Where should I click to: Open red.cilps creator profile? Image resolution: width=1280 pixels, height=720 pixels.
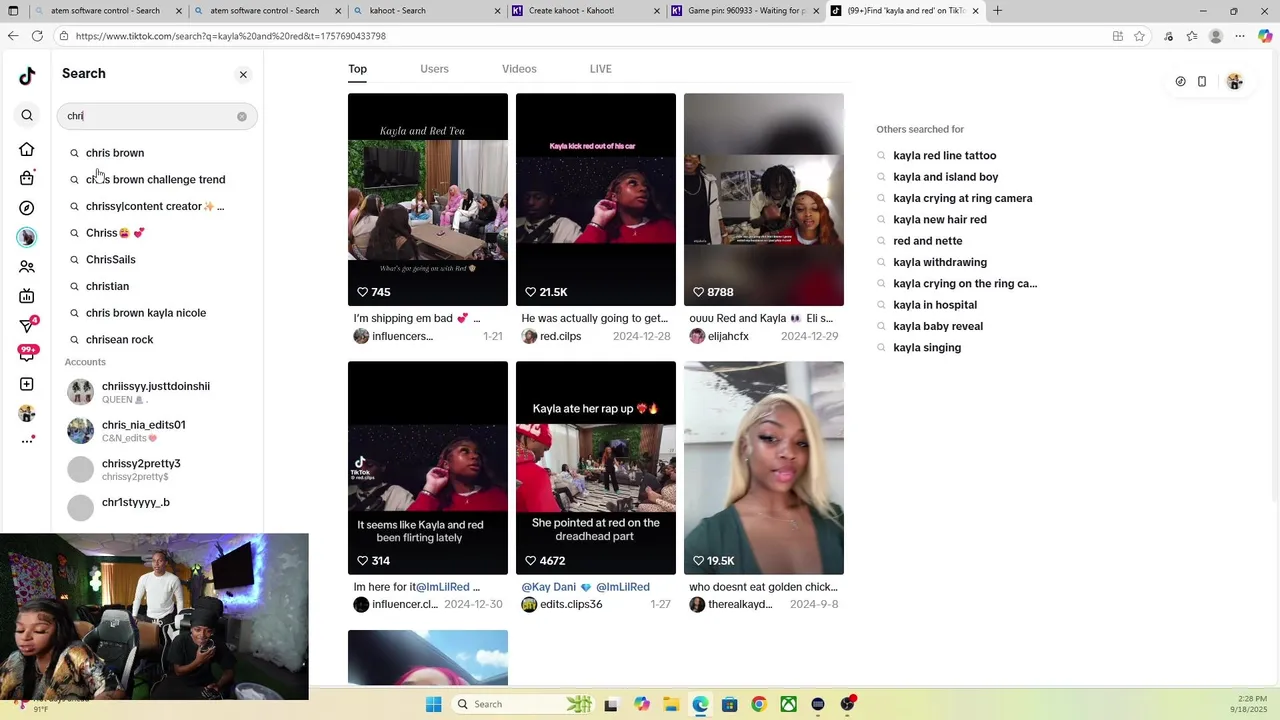(x=551, y=336)
